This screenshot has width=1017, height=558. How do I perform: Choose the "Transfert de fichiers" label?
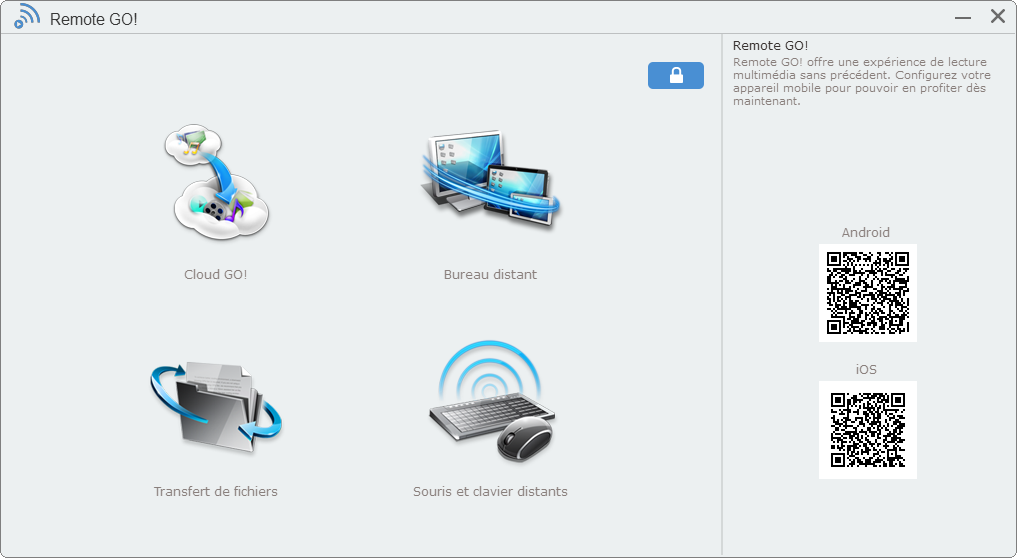(x=216, y=492)
